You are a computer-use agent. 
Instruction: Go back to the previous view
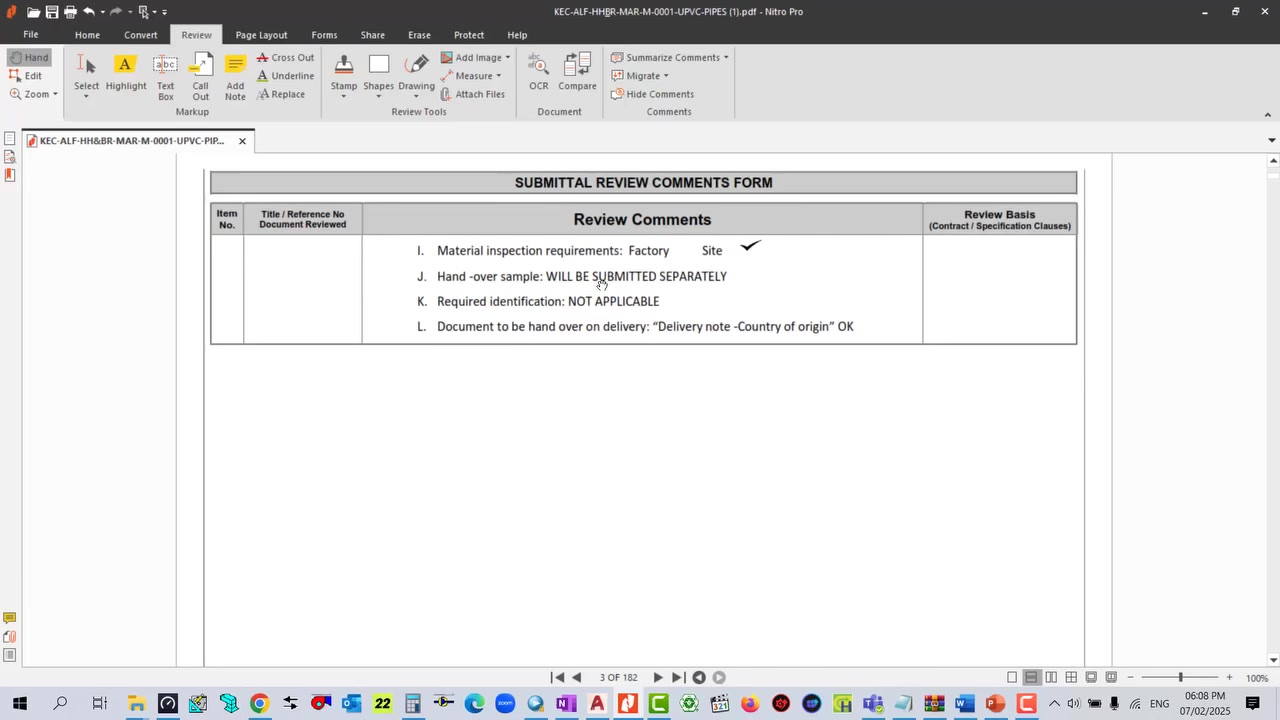click(699, 678)
